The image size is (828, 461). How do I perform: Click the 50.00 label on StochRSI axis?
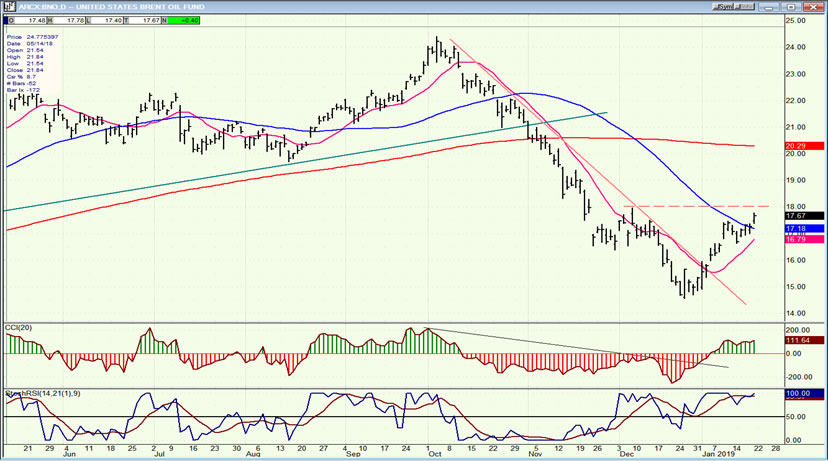[x=796, y=417]
